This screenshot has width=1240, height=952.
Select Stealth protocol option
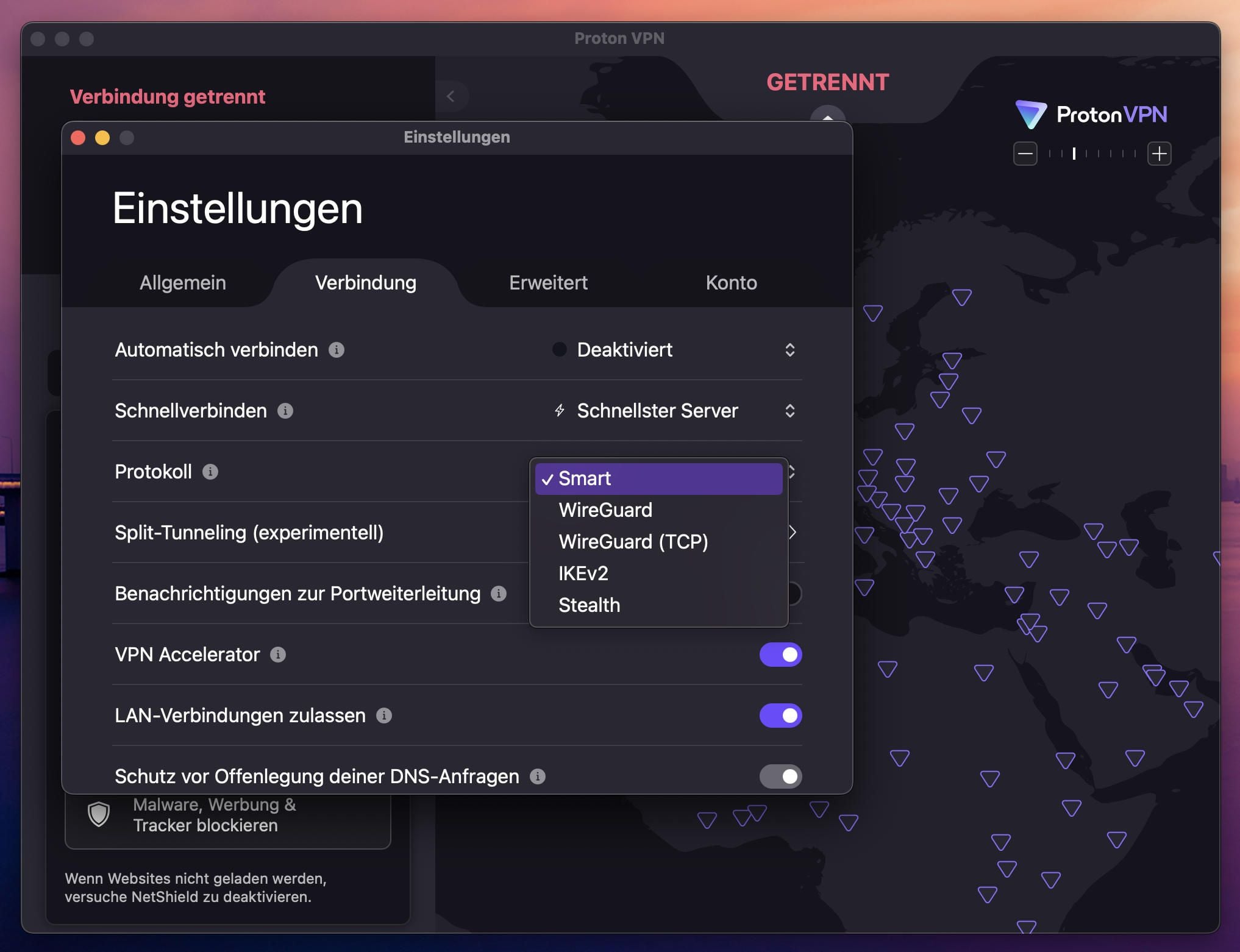[x=659, y=605]
